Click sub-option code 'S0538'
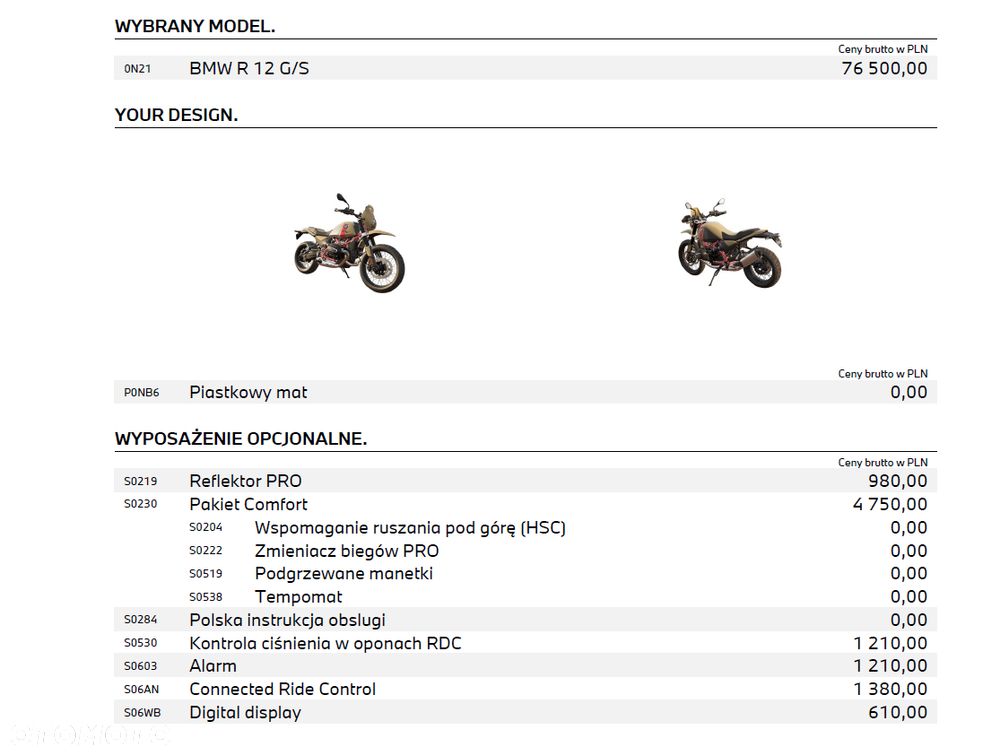 tap(205, 597)
